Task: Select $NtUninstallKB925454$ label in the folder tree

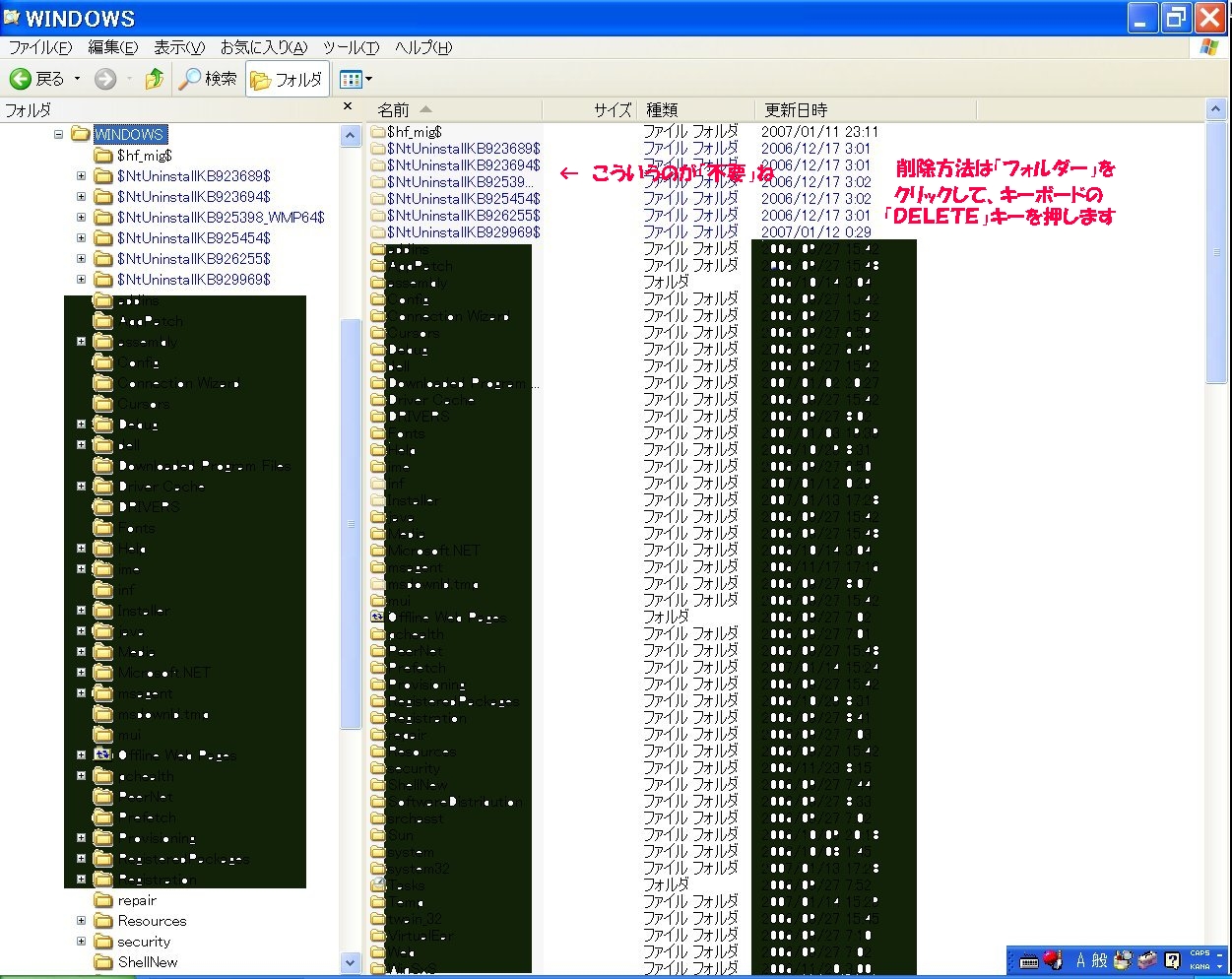Action: 194,238
